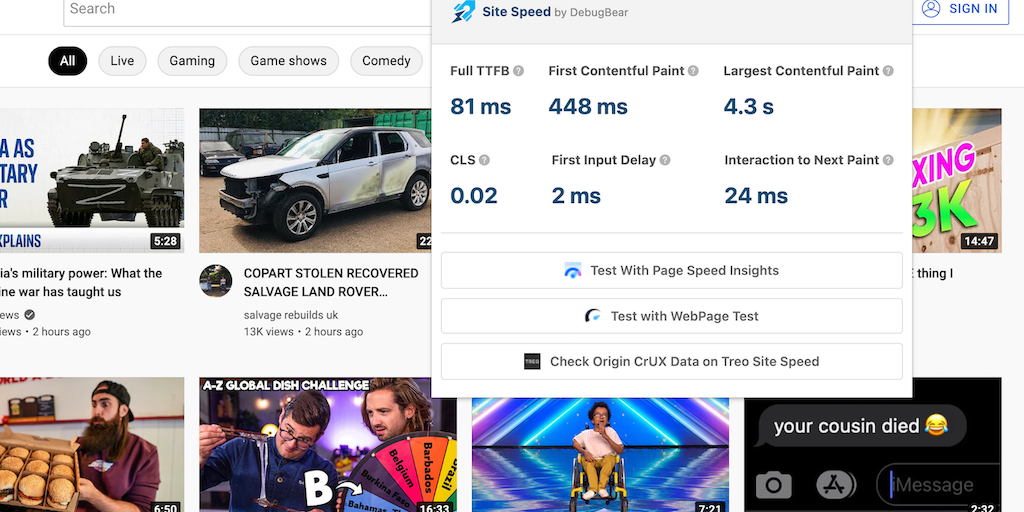The image size is (1024, 512).
Task: Click the 5:28 duration badge
Action: pos(165,242)
